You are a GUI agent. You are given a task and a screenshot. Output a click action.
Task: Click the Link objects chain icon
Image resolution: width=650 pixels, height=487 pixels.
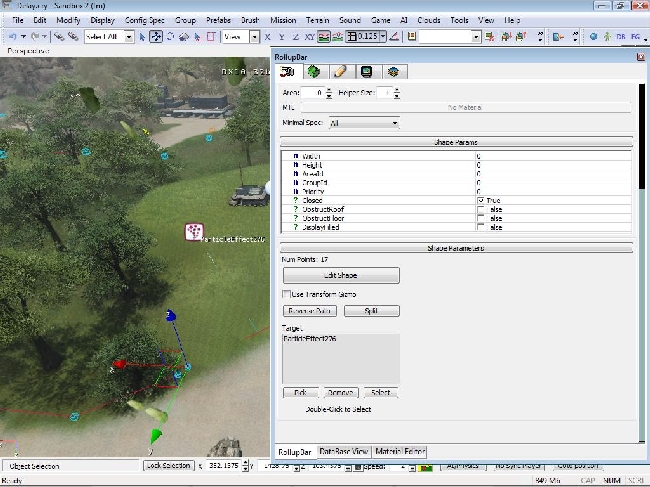[59, 36]
